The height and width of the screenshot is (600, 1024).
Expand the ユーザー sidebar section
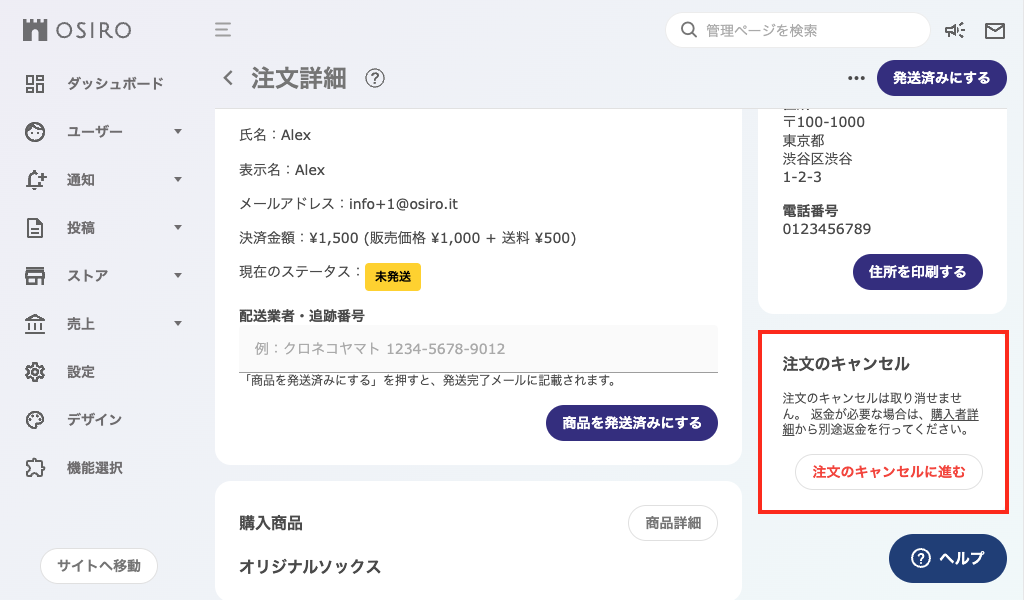coord(36,131)
